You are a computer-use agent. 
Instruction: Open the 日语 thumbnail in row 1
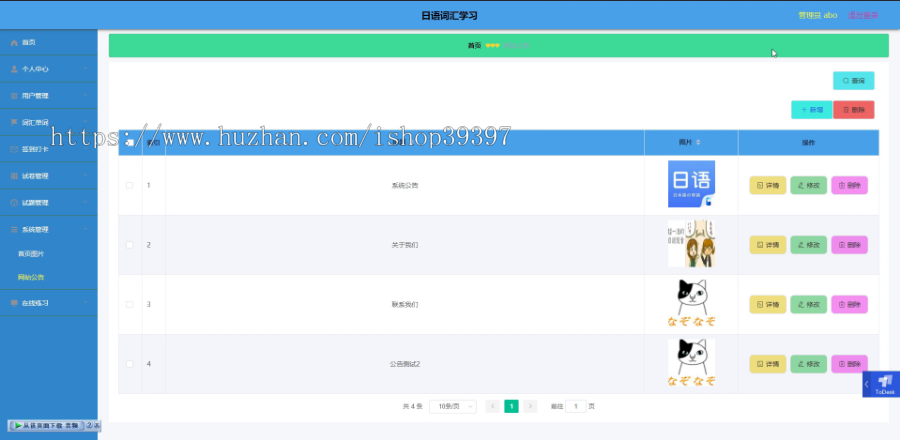pos(691,184)
